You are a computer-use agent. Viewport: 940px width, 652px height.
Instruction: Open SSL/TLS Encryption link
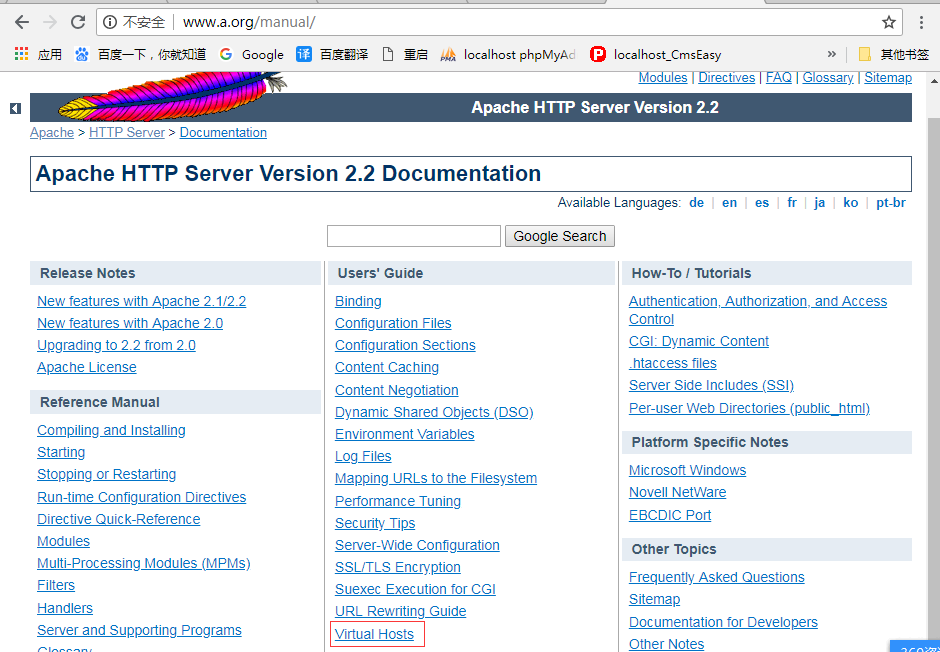398,567
